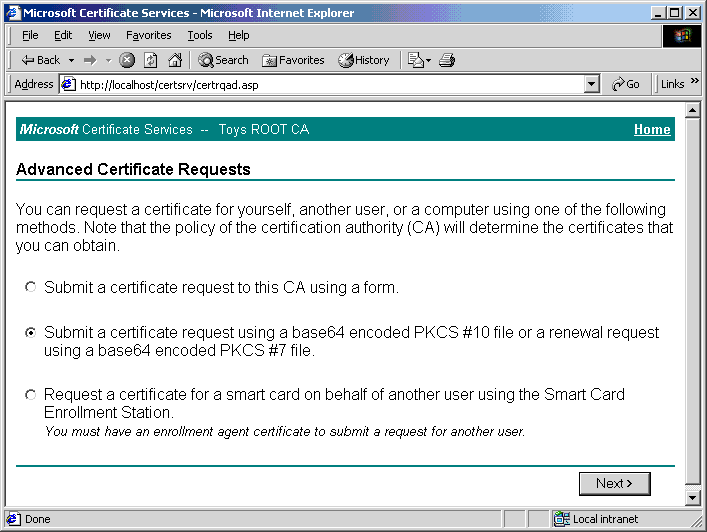Open the View menu
Image resolution: width=707 pixels, height=532 pixels.
tap(99, 35)
